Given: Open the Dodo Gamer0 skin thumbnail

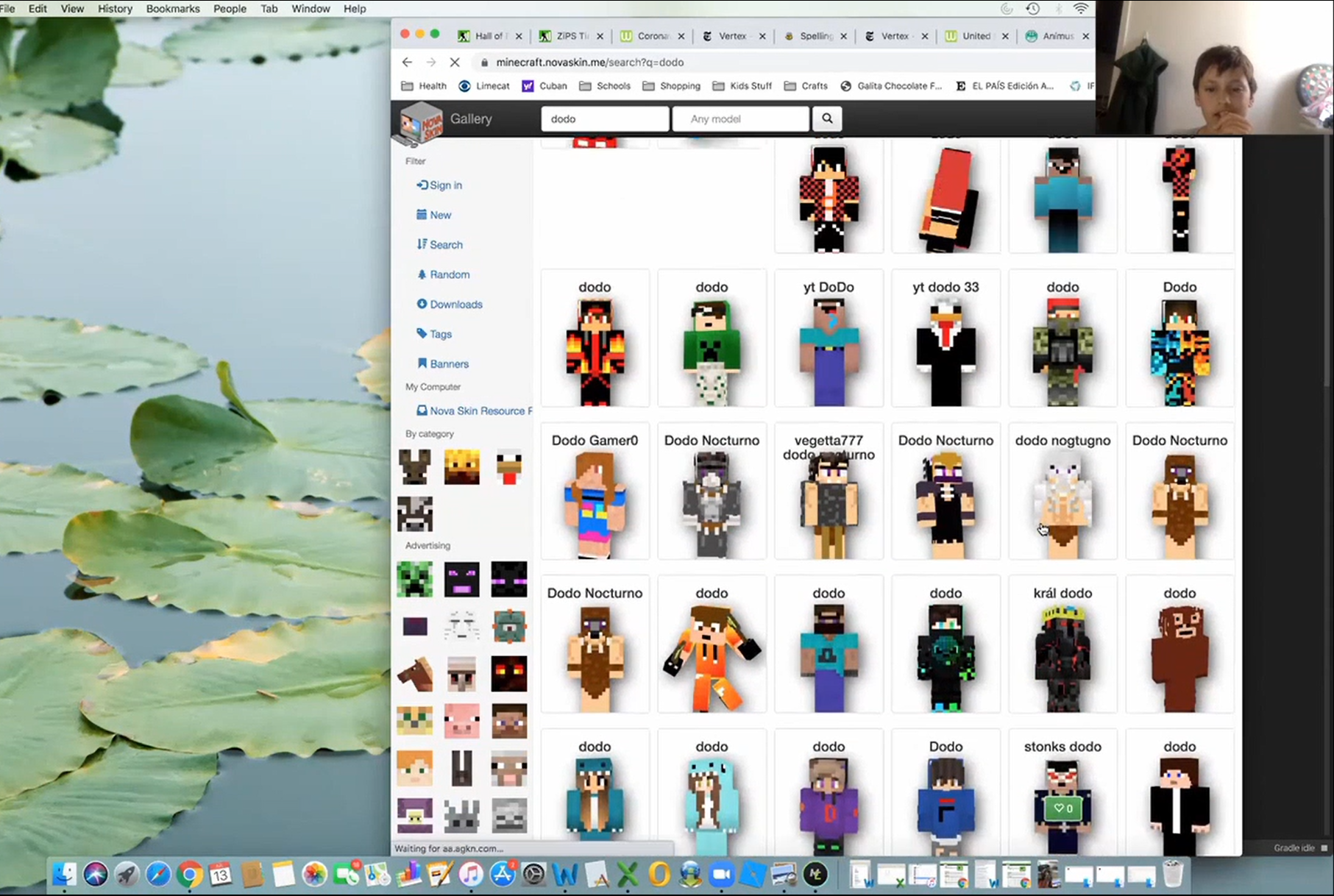Looking at the screenshot, I should pos(595,491).
